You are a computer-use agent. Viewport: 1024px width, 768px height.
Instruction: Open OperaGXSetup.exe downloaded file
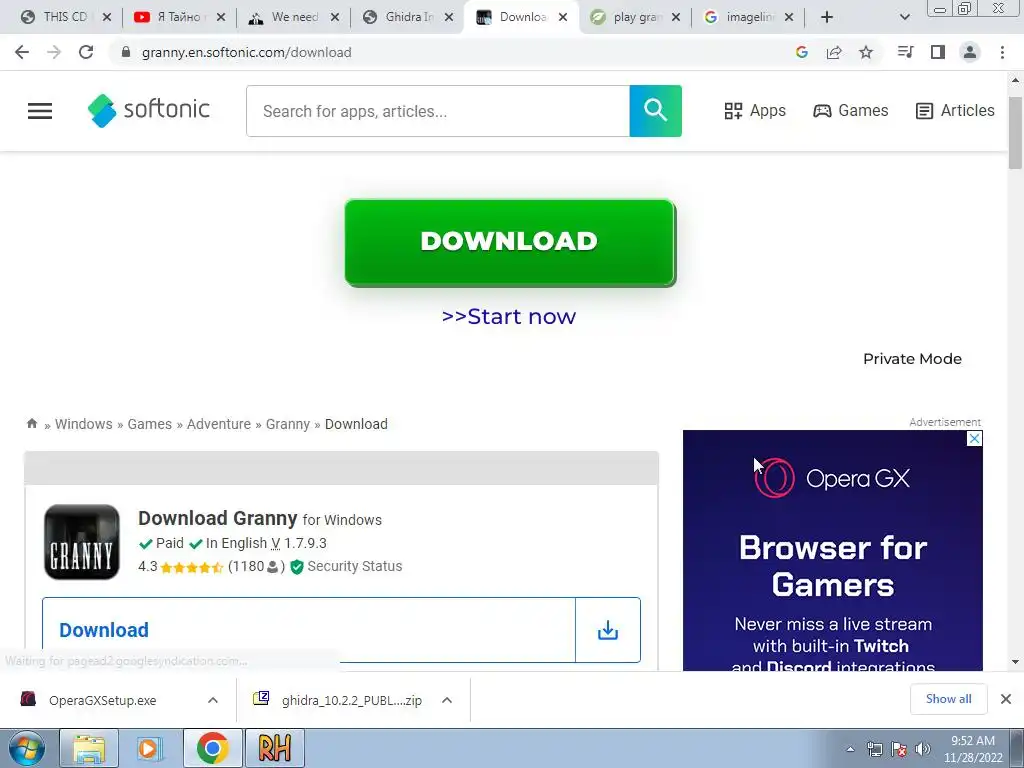click(103, 700)
